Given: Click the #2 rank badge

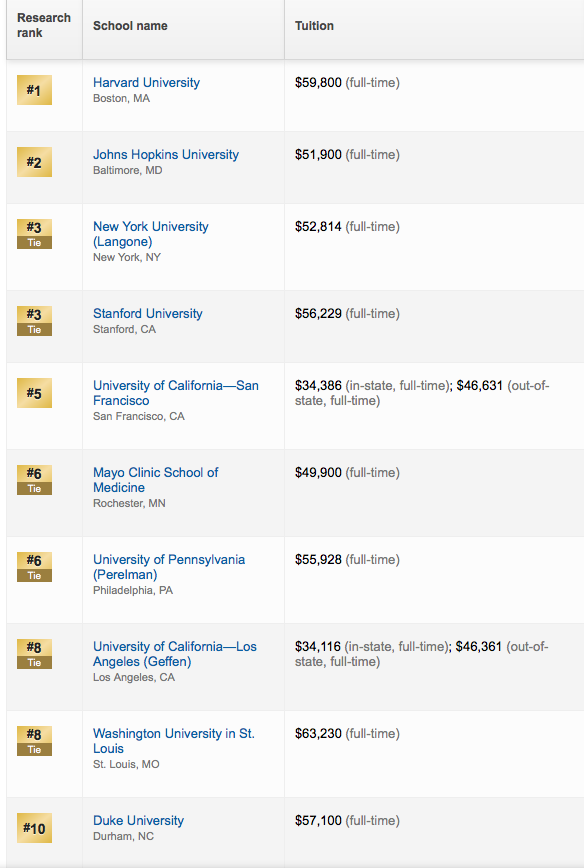Looking at the screenshot, I should click(34, 162).
